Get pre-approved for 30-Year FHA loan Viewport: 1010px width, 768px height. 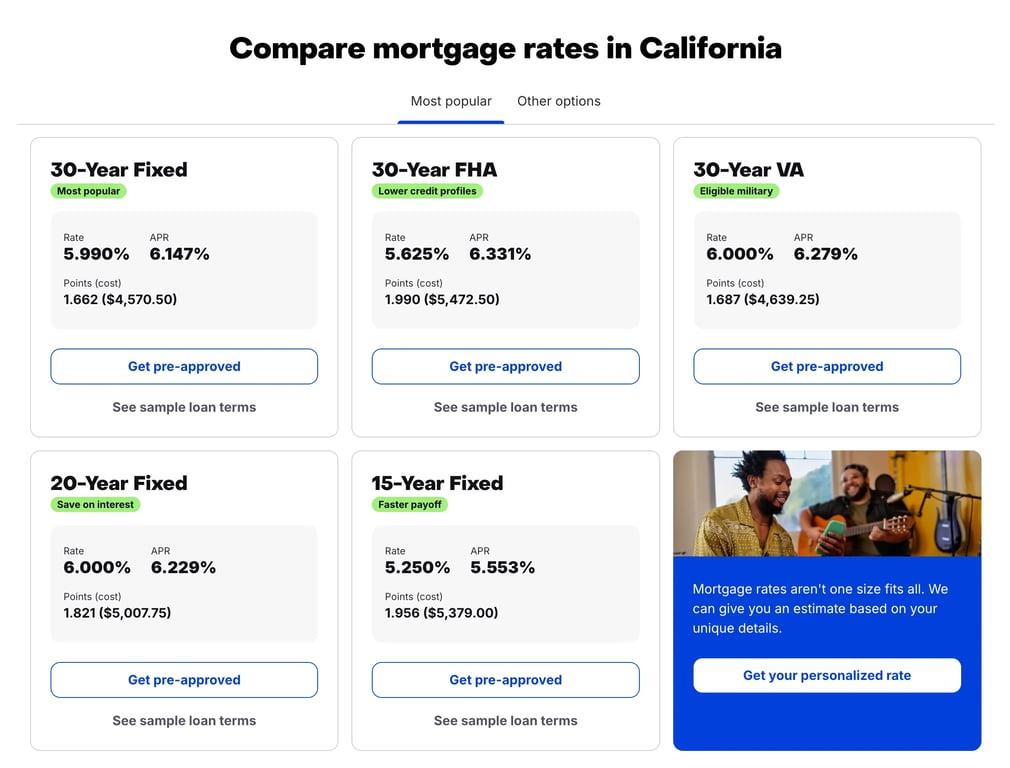tap(505, 367)
